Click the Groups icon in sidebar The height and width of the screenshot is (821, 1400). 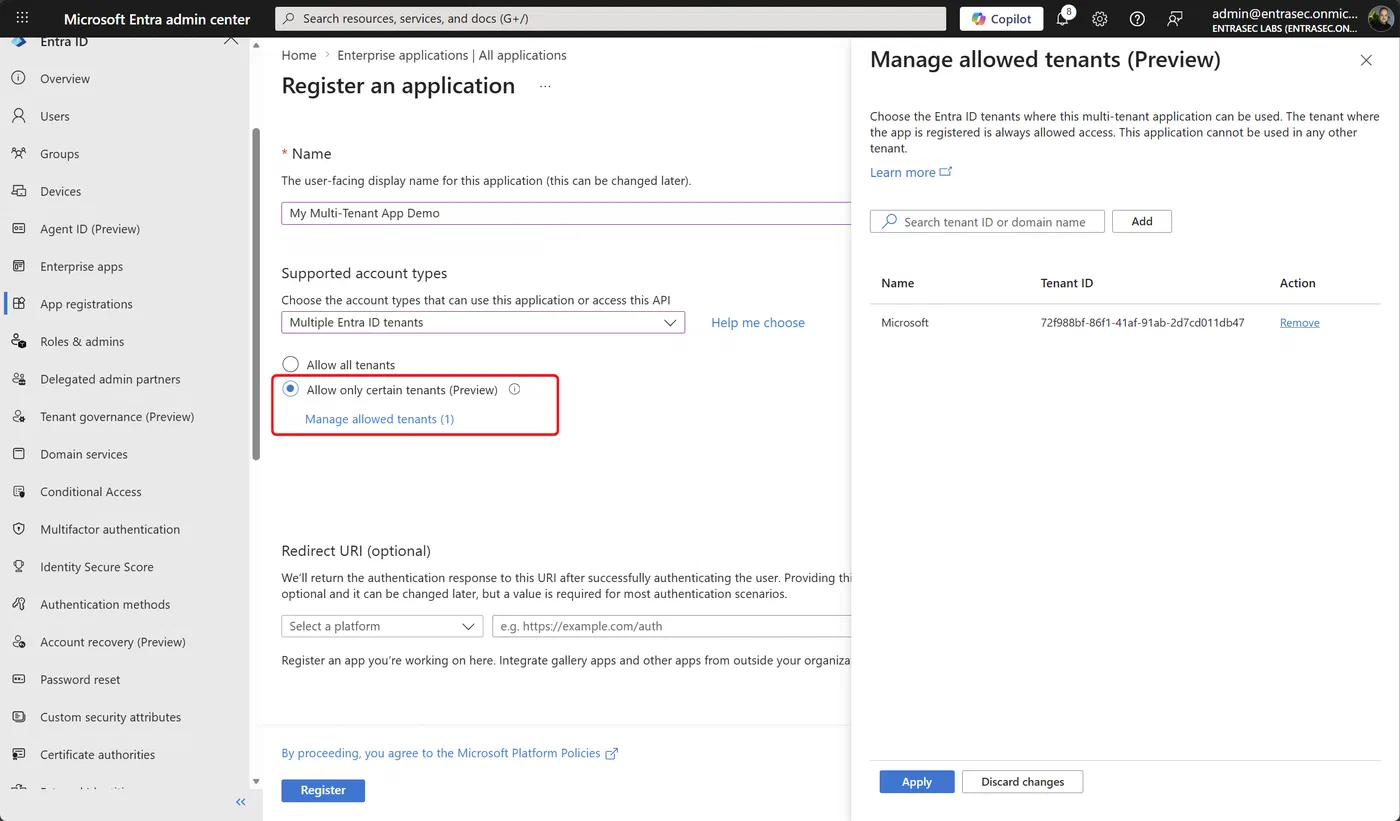pyautogui.click(x=19, y=154)
